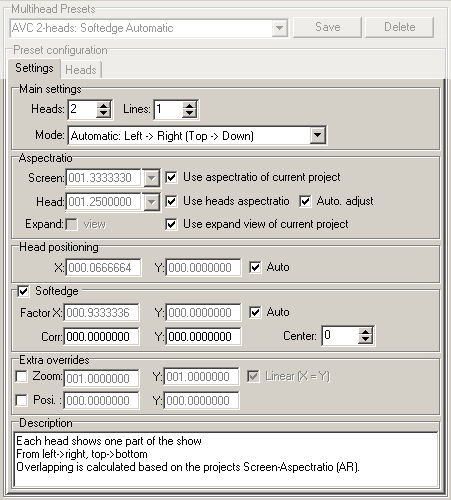Increase the softedge Center value

pos(365,332)
